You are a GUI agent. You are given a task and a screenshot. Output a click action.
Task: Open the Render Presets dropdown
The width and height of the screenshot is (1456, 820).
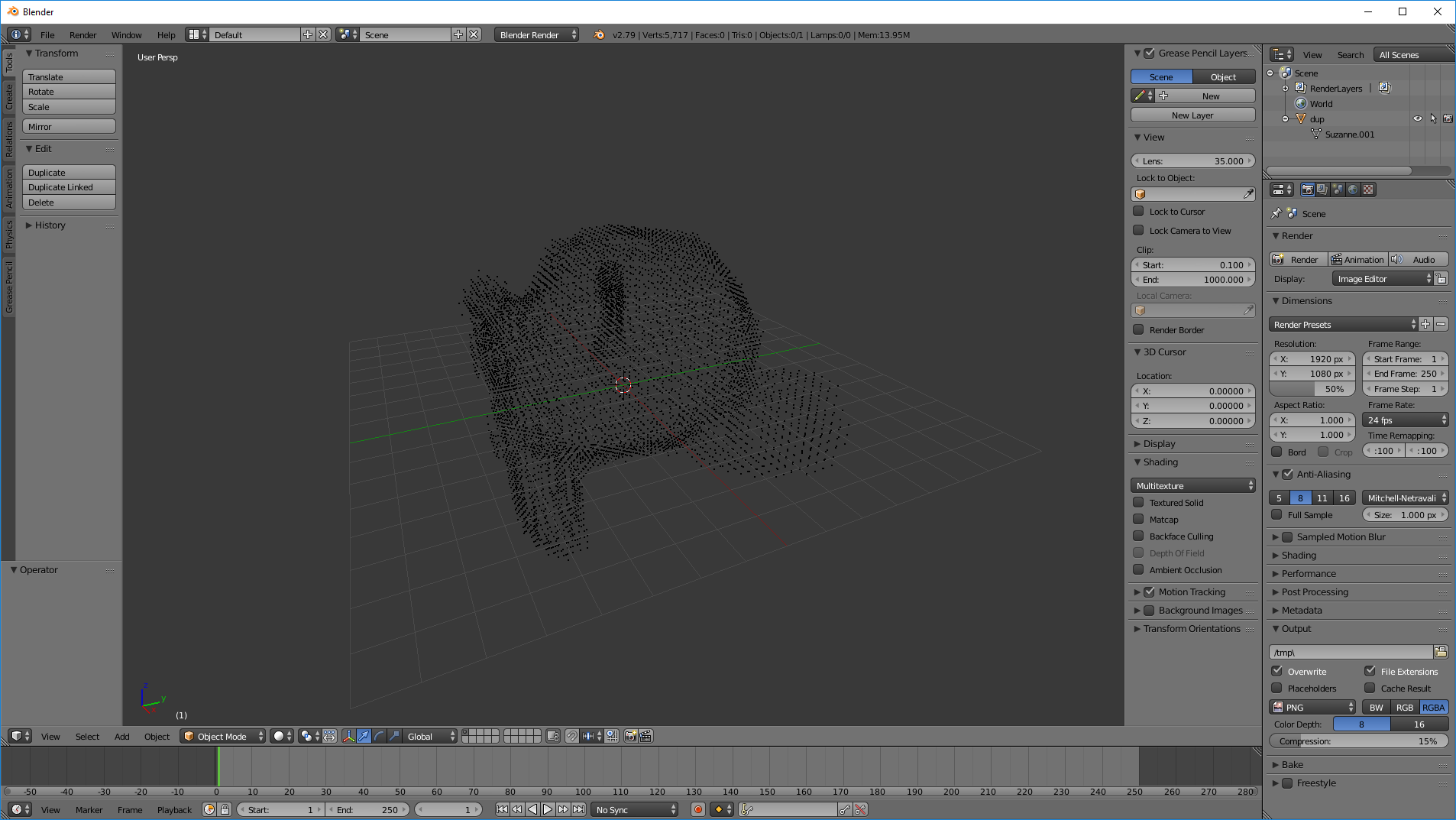coord(1343,325)
